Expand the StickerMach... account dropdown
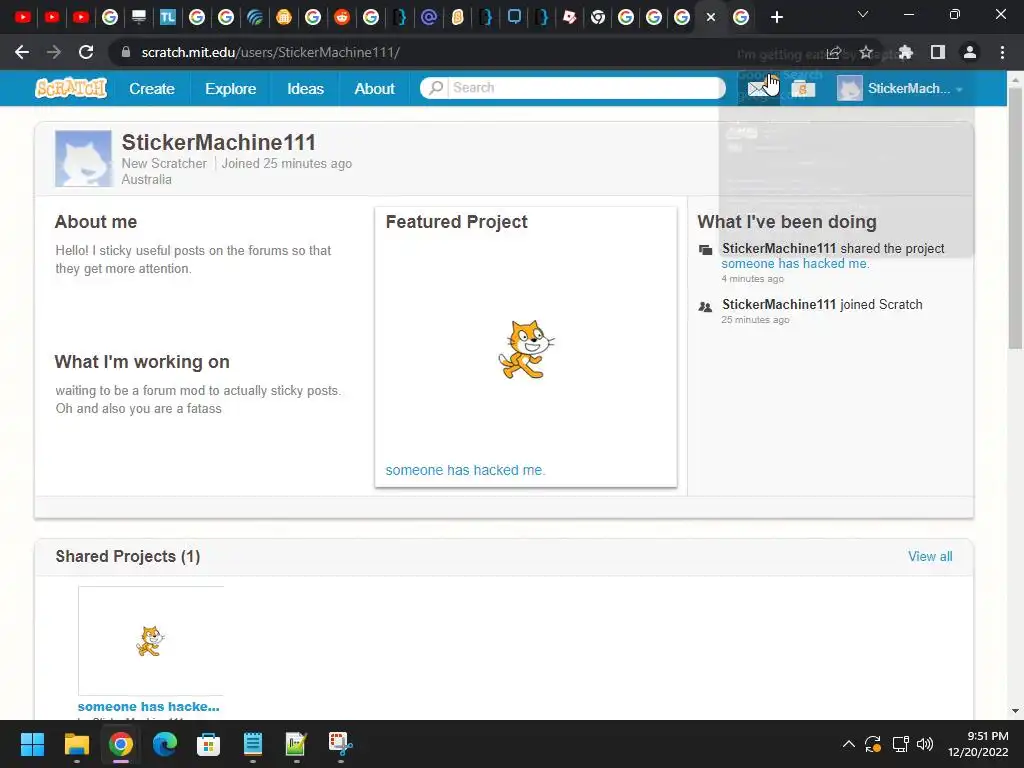Image resolution: width=1024 pixels, height=768 pixels. pos(900,88)
